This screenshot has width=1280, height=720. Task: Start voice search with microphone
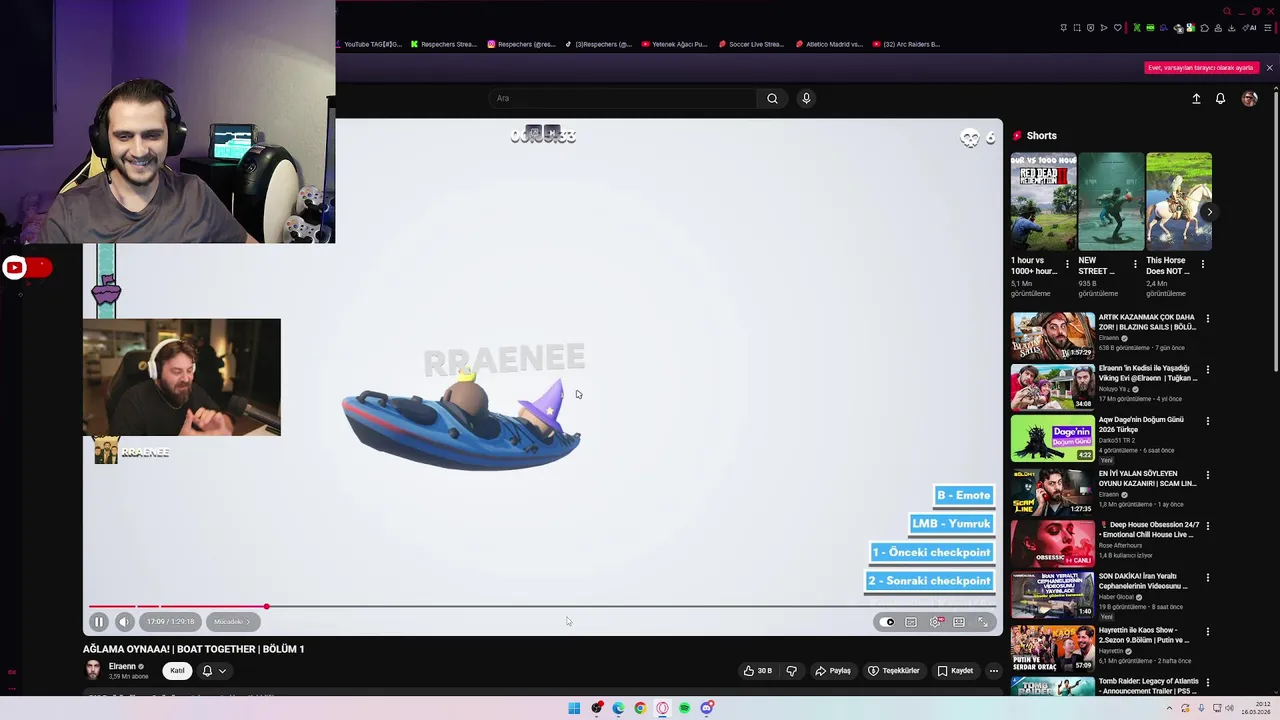click(806, 98)
